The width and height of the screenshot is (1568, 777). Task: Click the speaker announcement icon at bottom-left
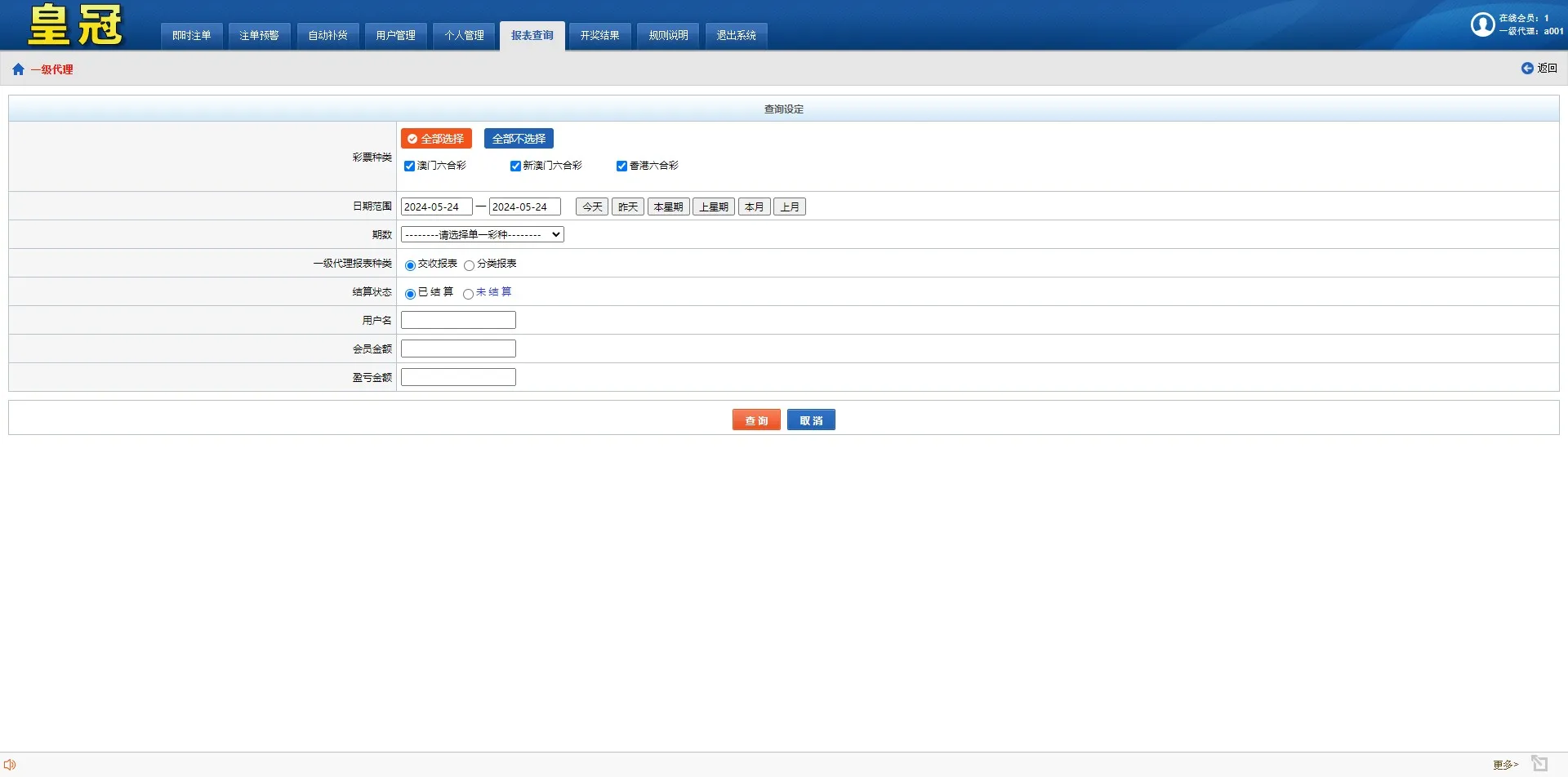[10, 765]
